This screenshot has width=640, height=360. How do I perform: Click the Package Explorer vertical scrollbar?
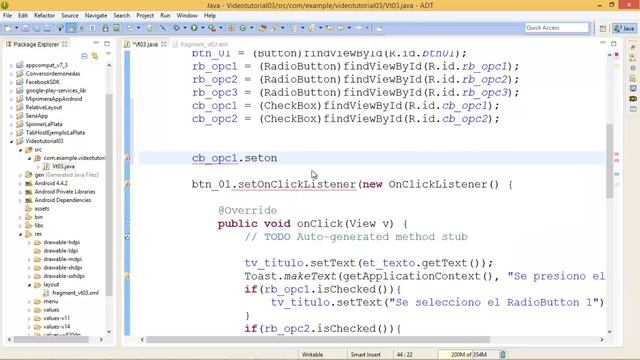(x=109, y=195)
